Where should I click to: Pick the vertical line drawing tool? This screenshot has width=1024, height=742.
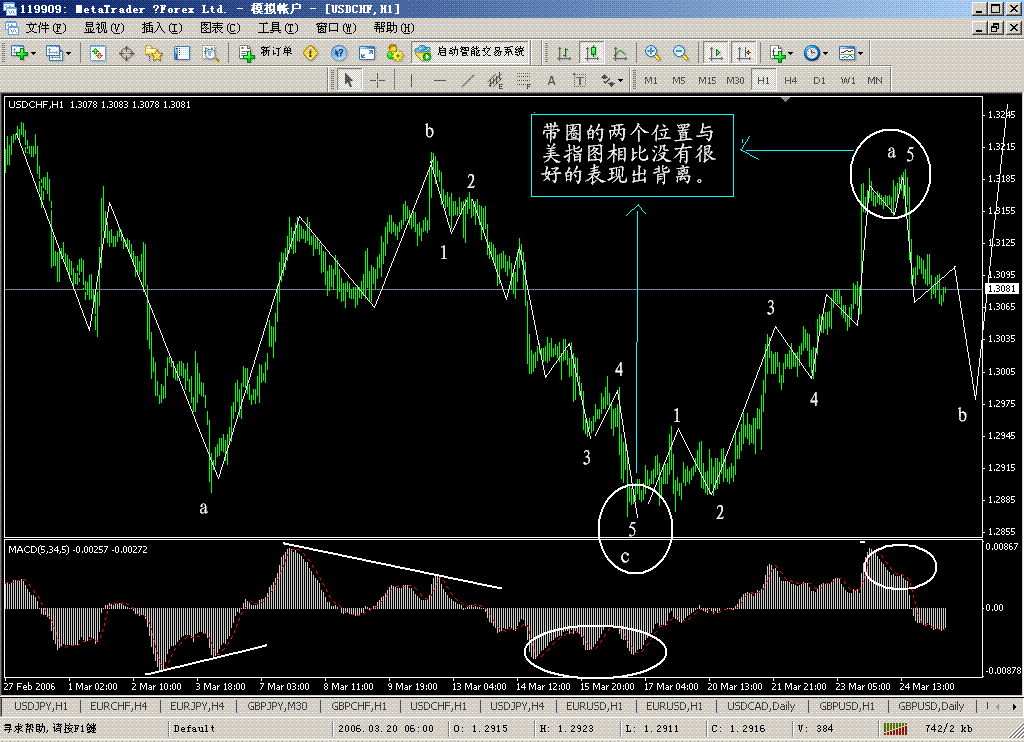(411, 80)
